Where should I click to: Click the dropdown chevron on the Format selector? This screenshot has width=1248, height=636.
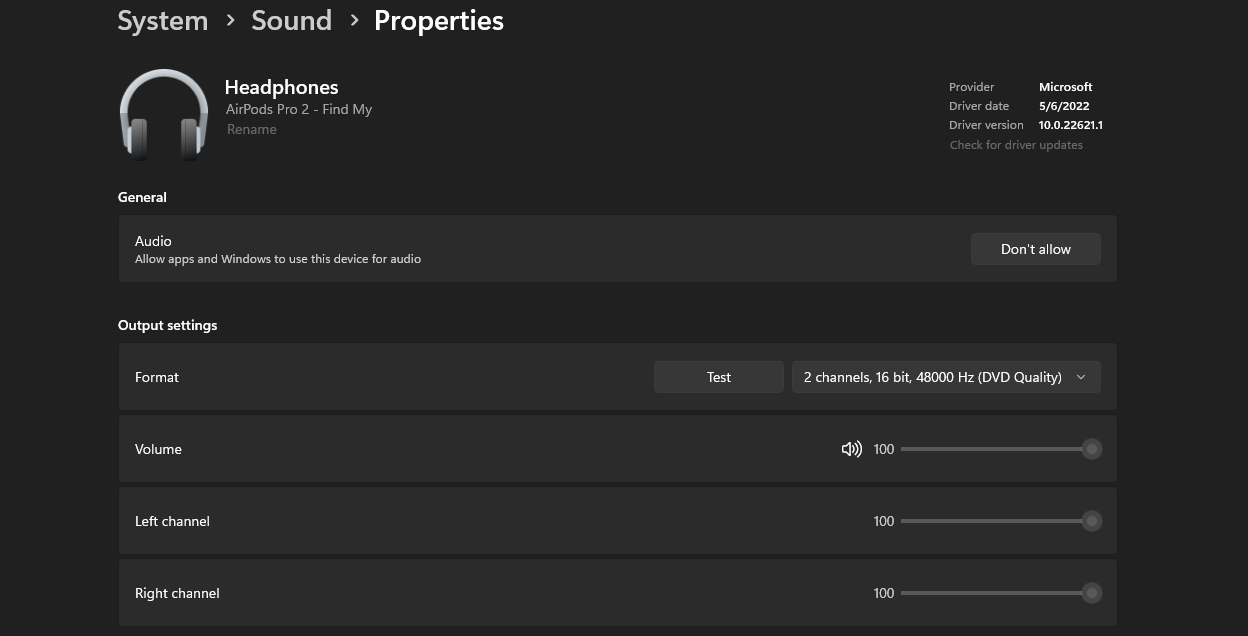[x=1080, y=377]
